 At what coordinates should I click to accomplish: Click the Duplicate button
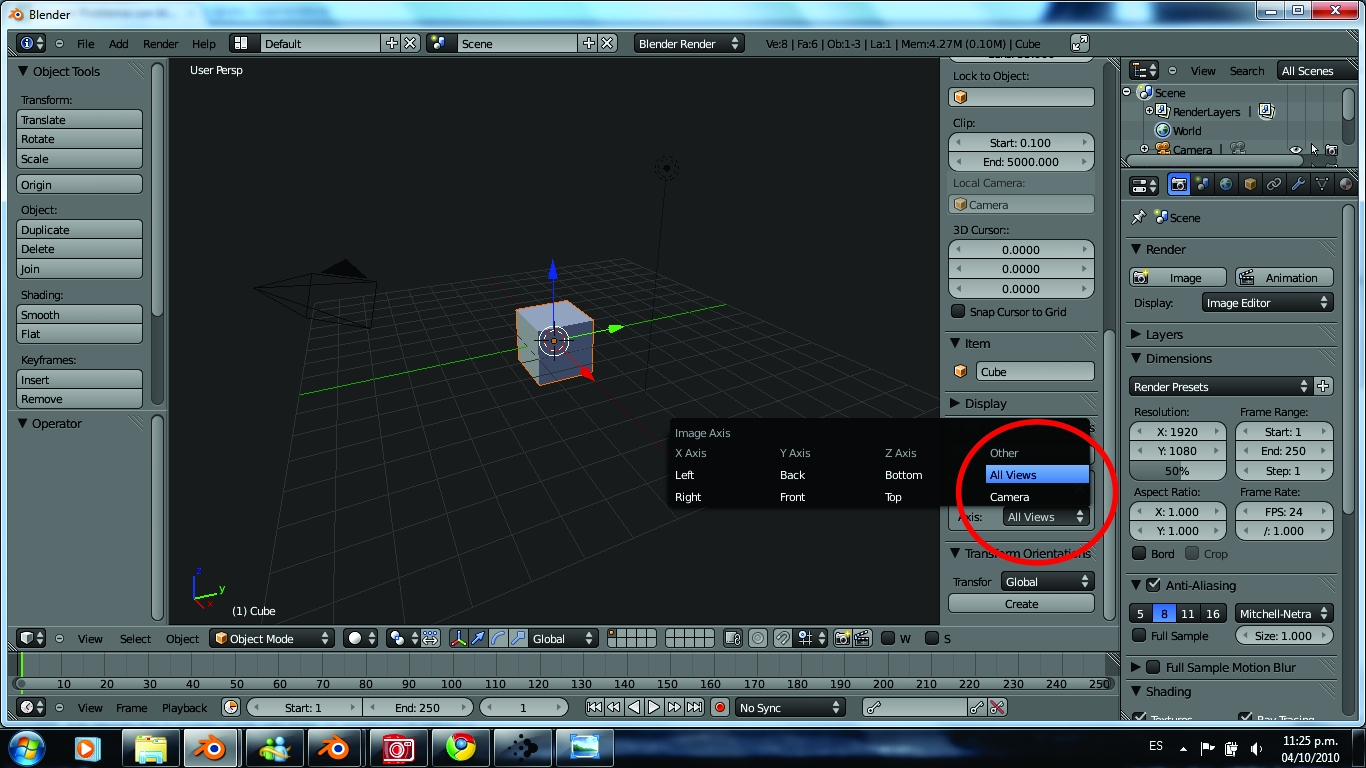(80, 229)
